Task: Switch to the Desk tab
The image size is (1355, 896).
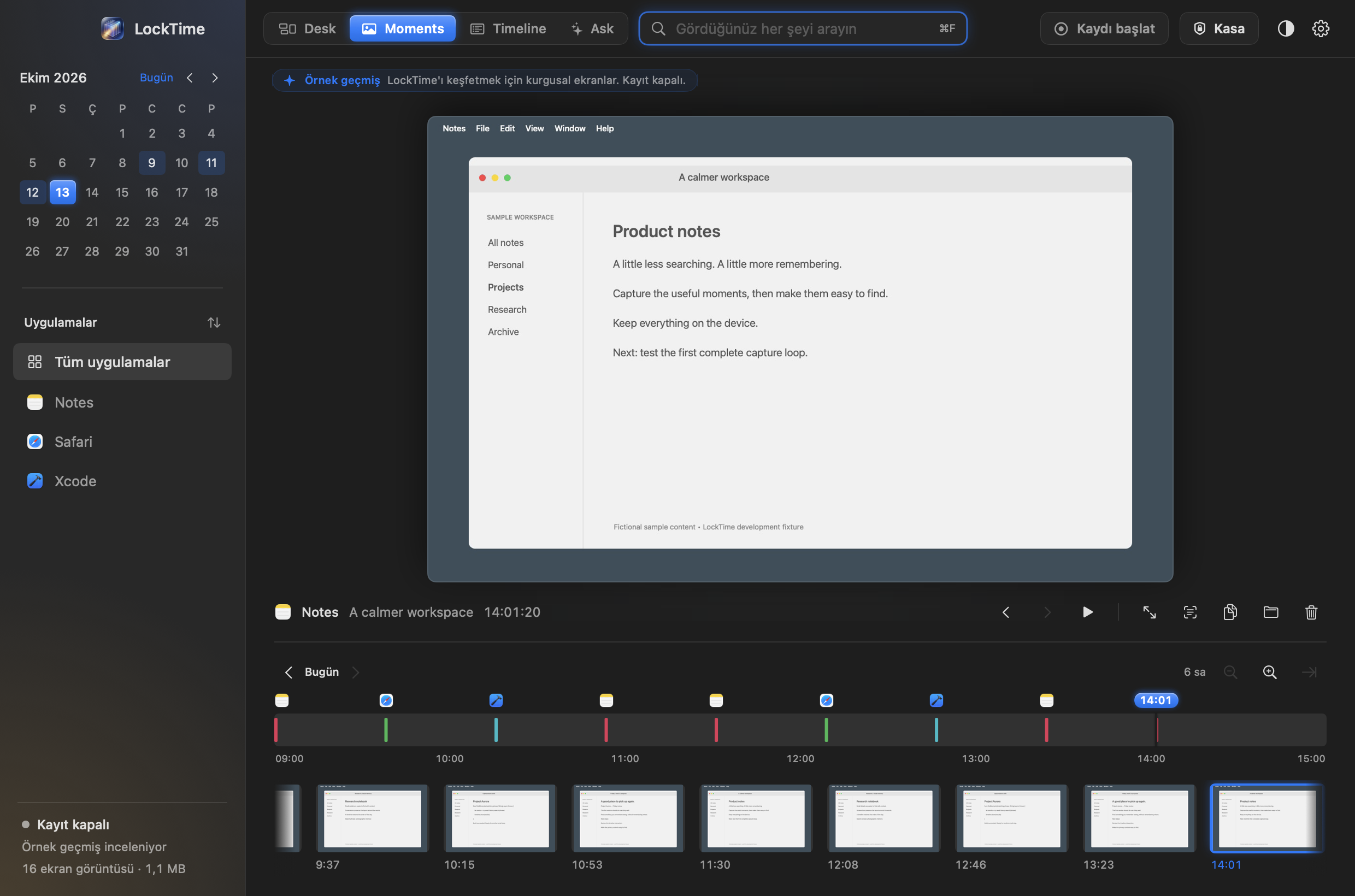Action: (307, 28)
